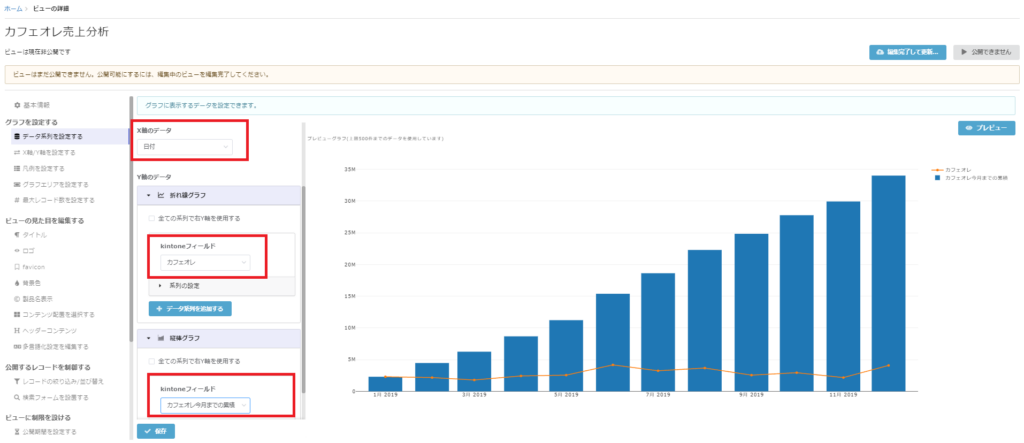
Task: Click the plus icon on データ系列を追加する
Action: 159,308
